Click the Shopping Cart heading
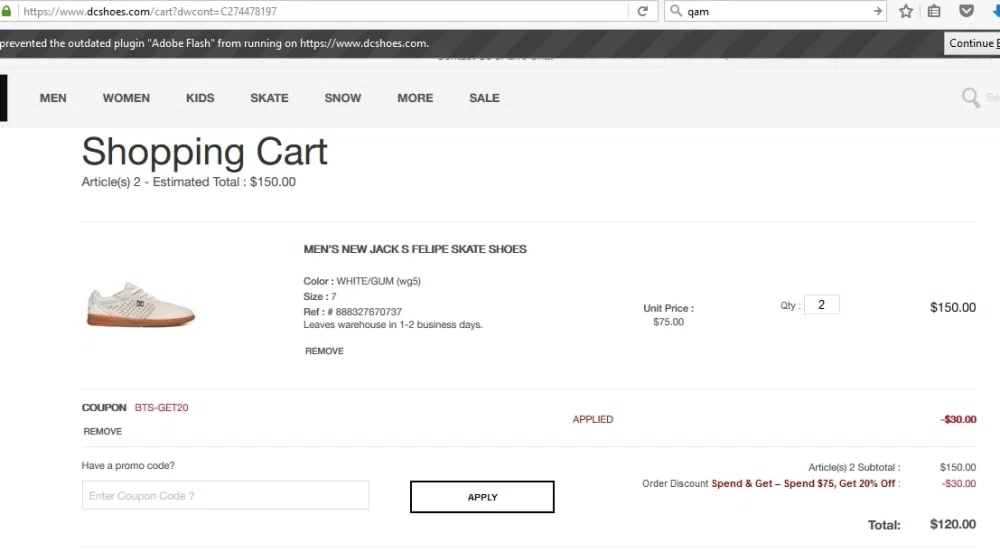The width and height of the screenshot is (1000, 552). pyautogui.click(x=205, y=152)
